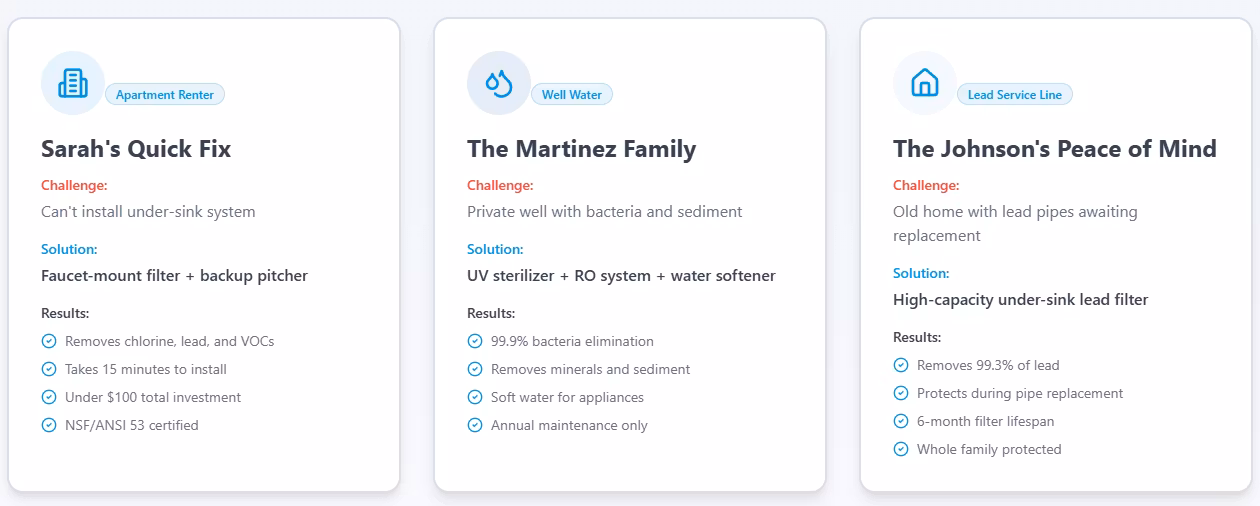Click 'Faucet-mount filter + backup pitcher' solution text
Screen dimensions: 1260x506
point(174,275)
